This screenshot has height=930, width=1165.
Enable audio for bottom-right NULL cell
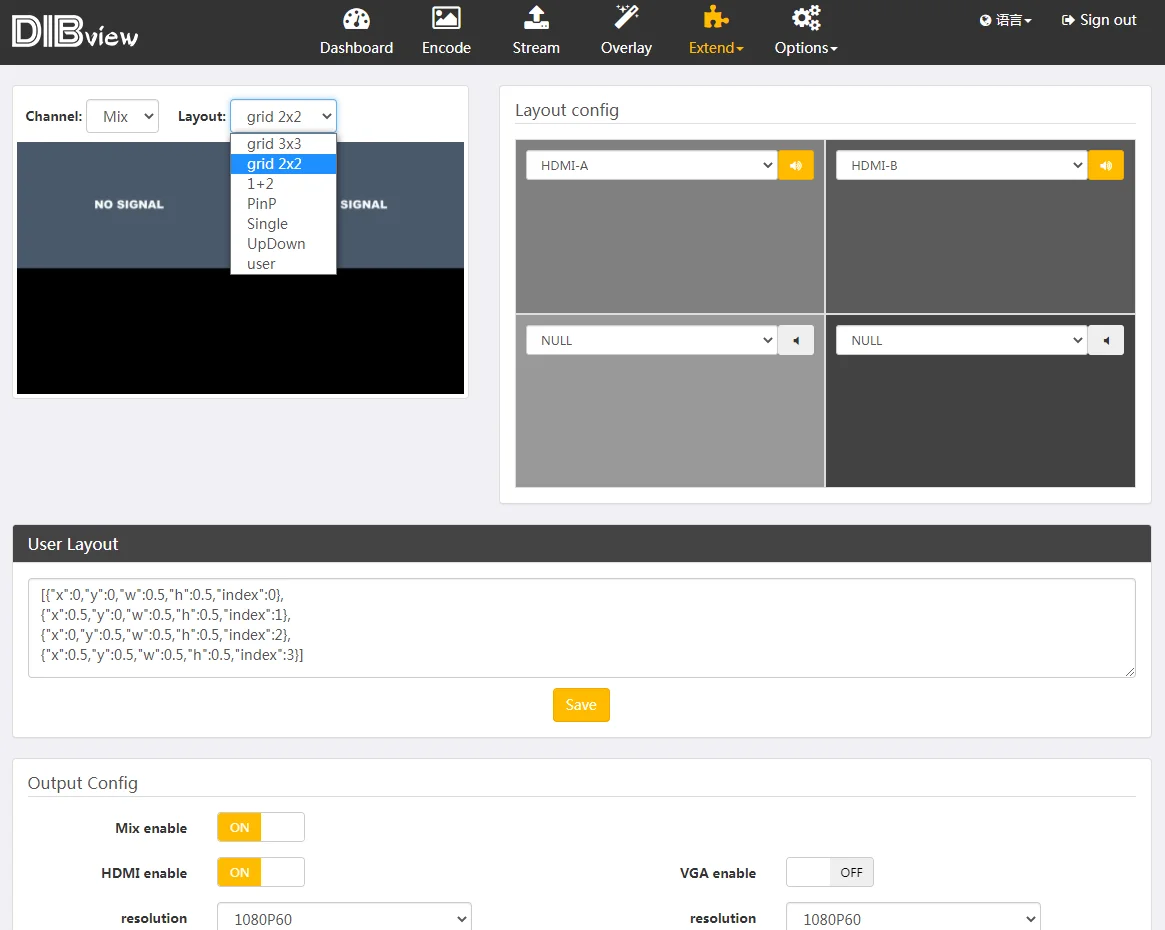1106,340
